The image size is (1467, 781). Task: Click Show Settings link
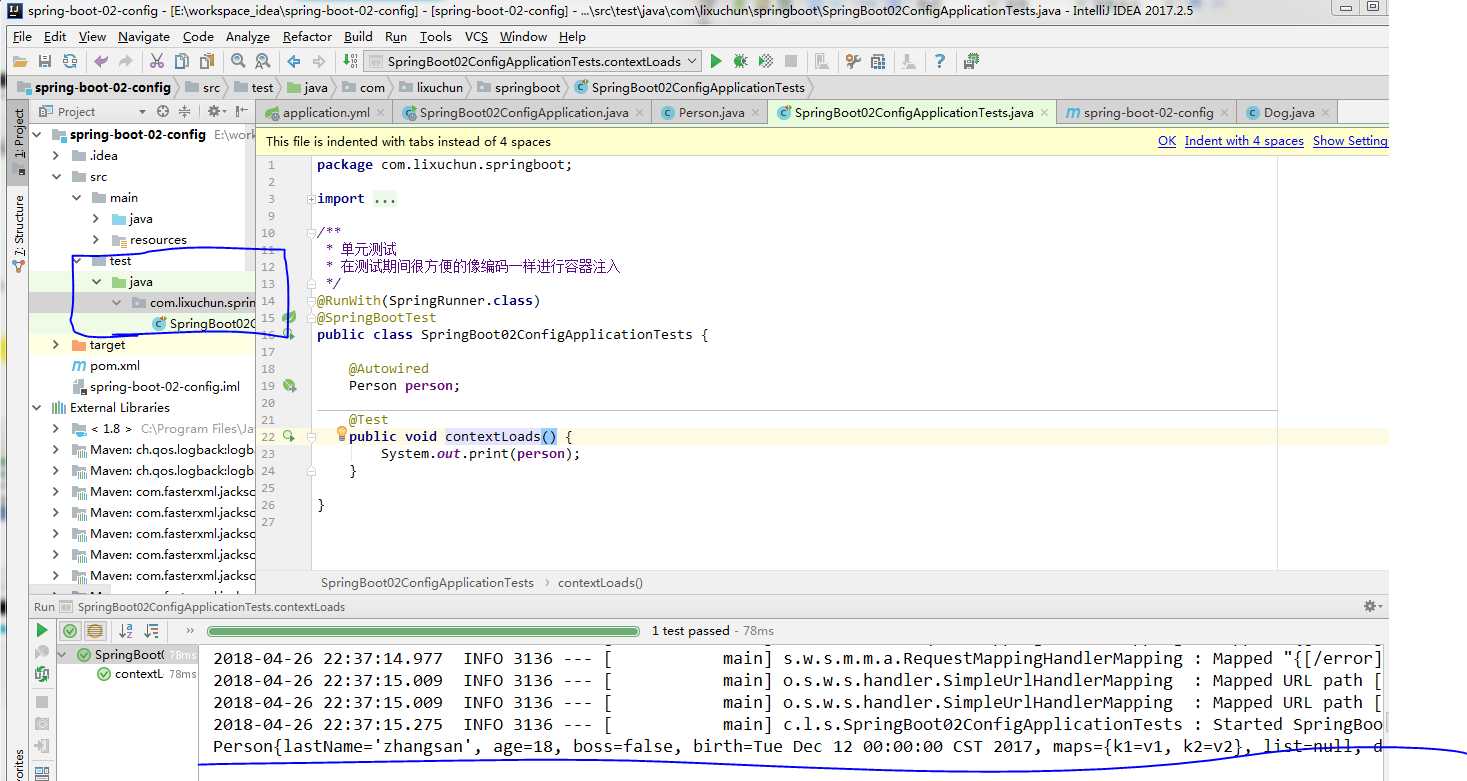pyautogui.click(x=1350, y=141)
